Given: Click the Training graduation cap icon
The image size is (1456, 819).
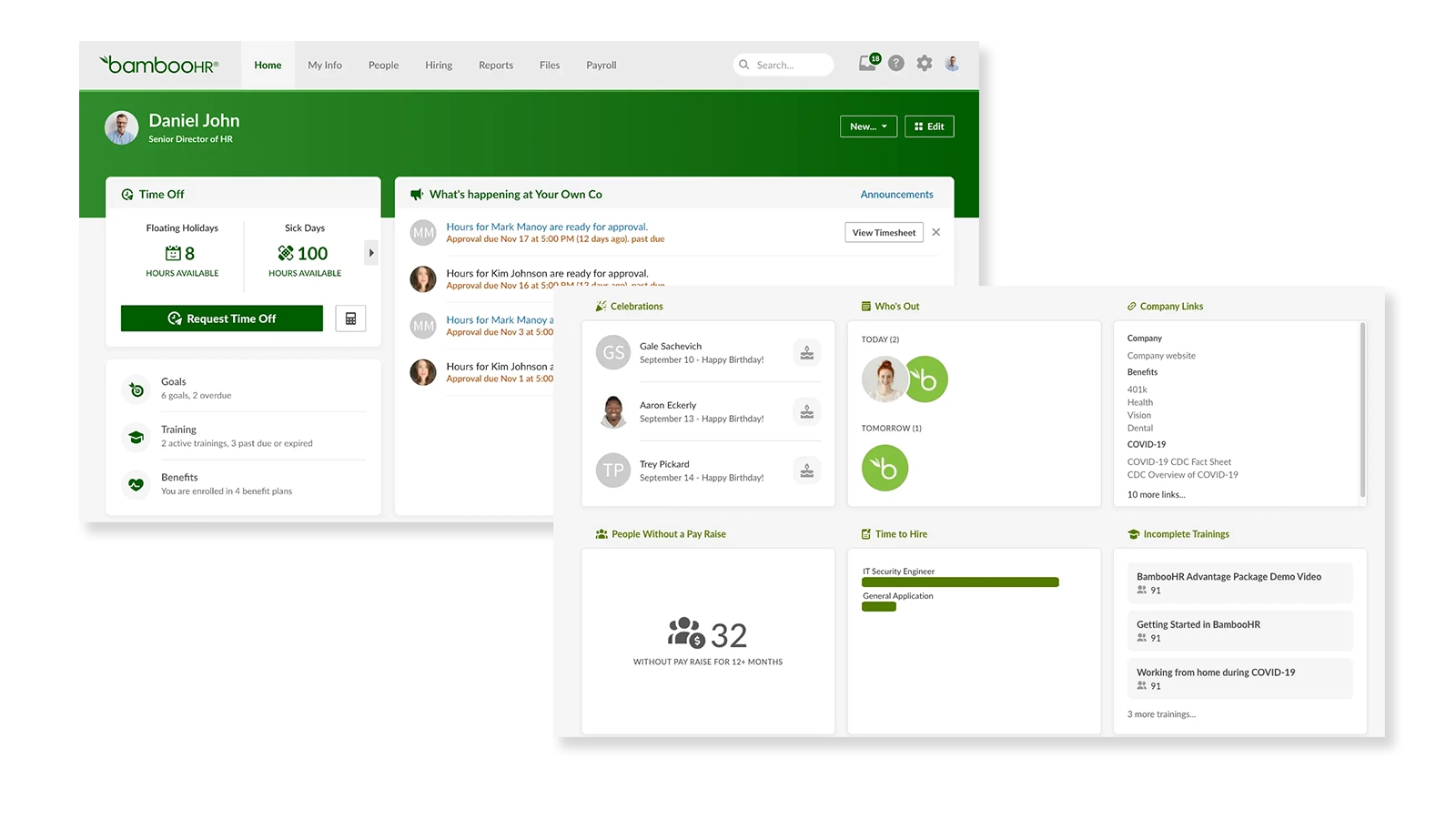Looking at the screenshot, I should [x=136, y=437].
